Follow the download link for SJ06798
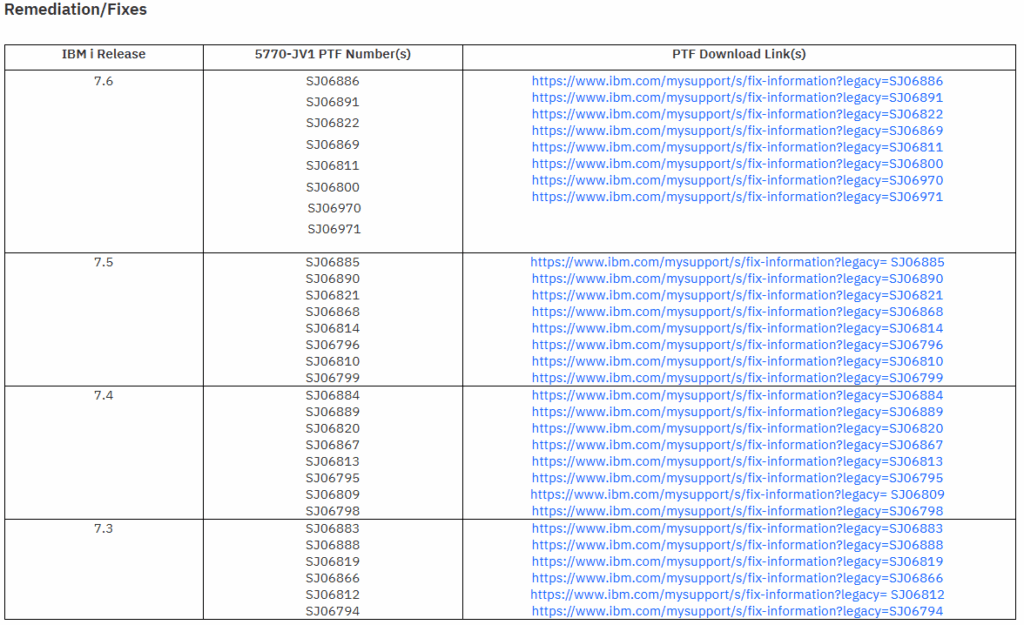This screenshot has width=1024, height=625. click(737, 511)
